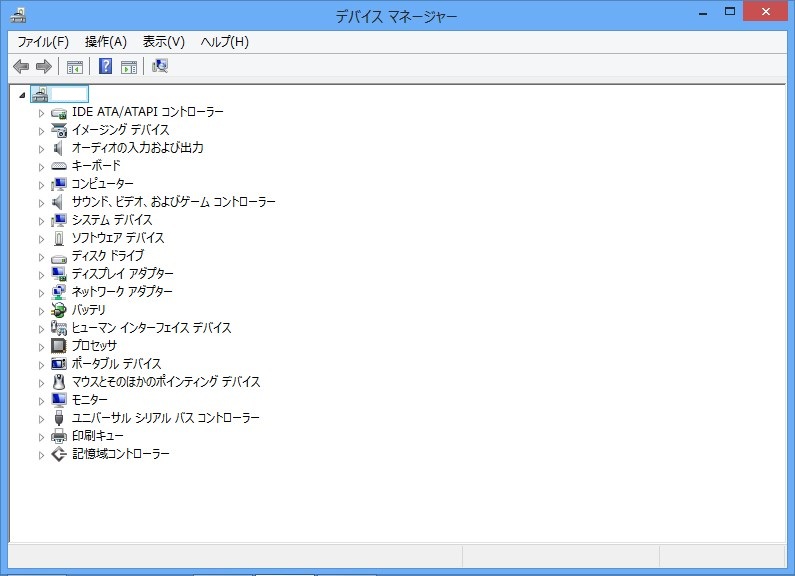
Task: Open the 操作(A) menu
Action: [x=106, y=42]
